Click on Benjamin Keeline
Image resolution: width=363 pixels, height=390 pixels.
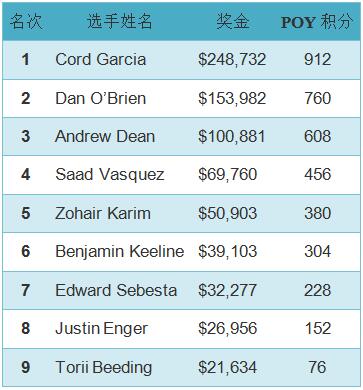click(120, 251)
